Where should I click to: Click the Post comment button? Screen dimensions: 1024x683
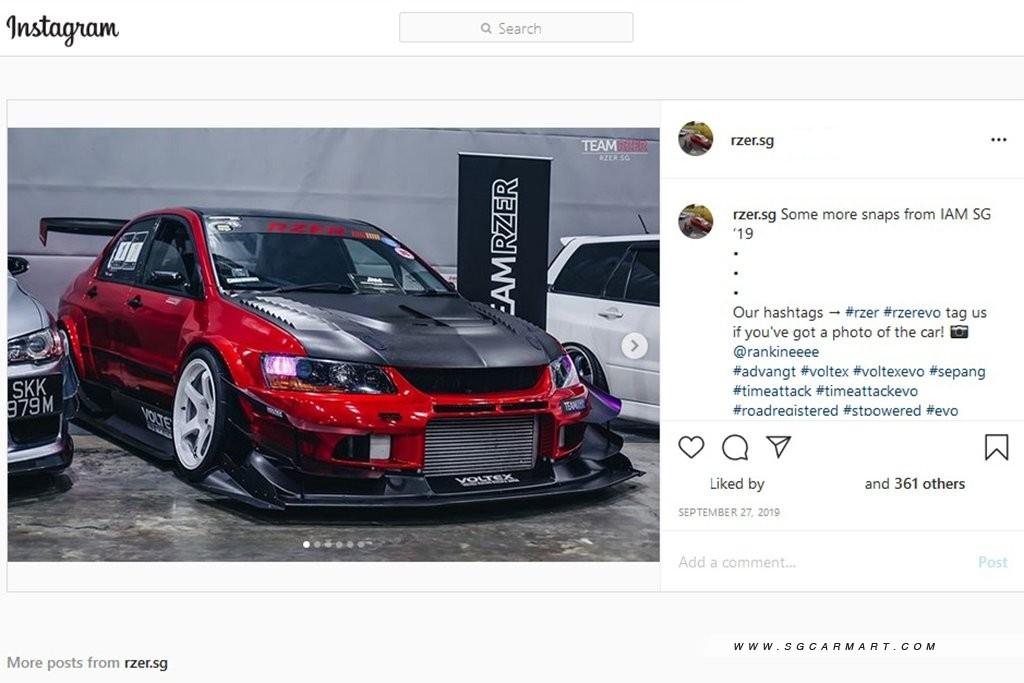[x=993, y=562]
